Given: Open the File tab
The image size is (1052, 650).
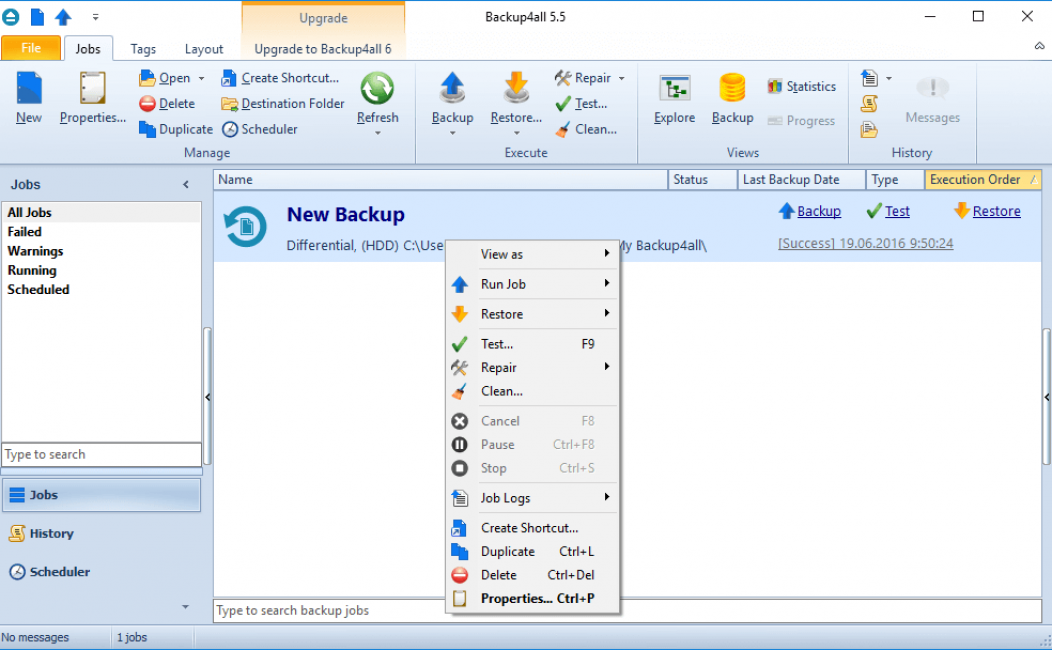Looking at the screenshot, I should pyautogui.click(x=31, y=48).
